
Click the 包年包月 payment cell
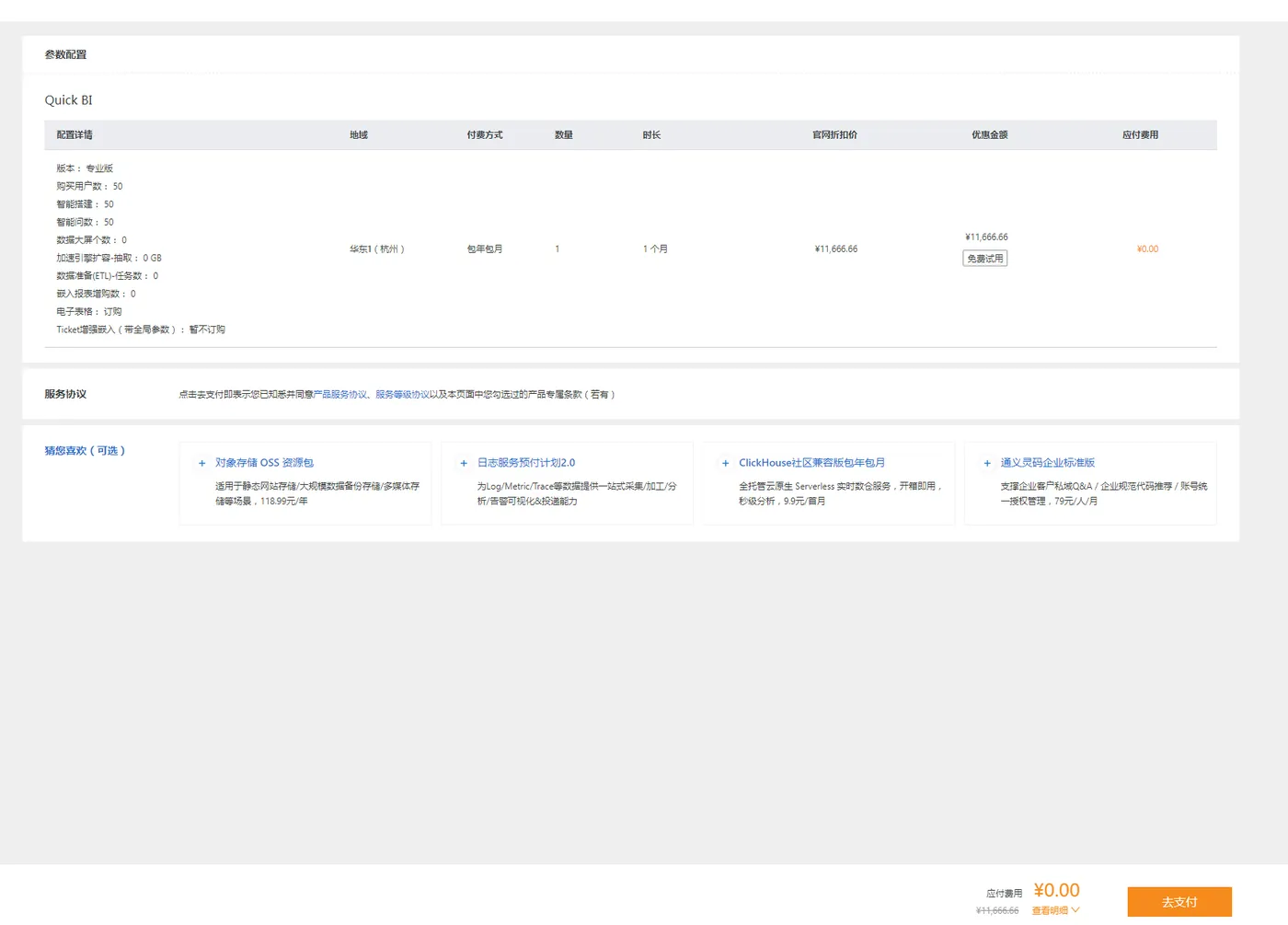[x=485, y=249]
